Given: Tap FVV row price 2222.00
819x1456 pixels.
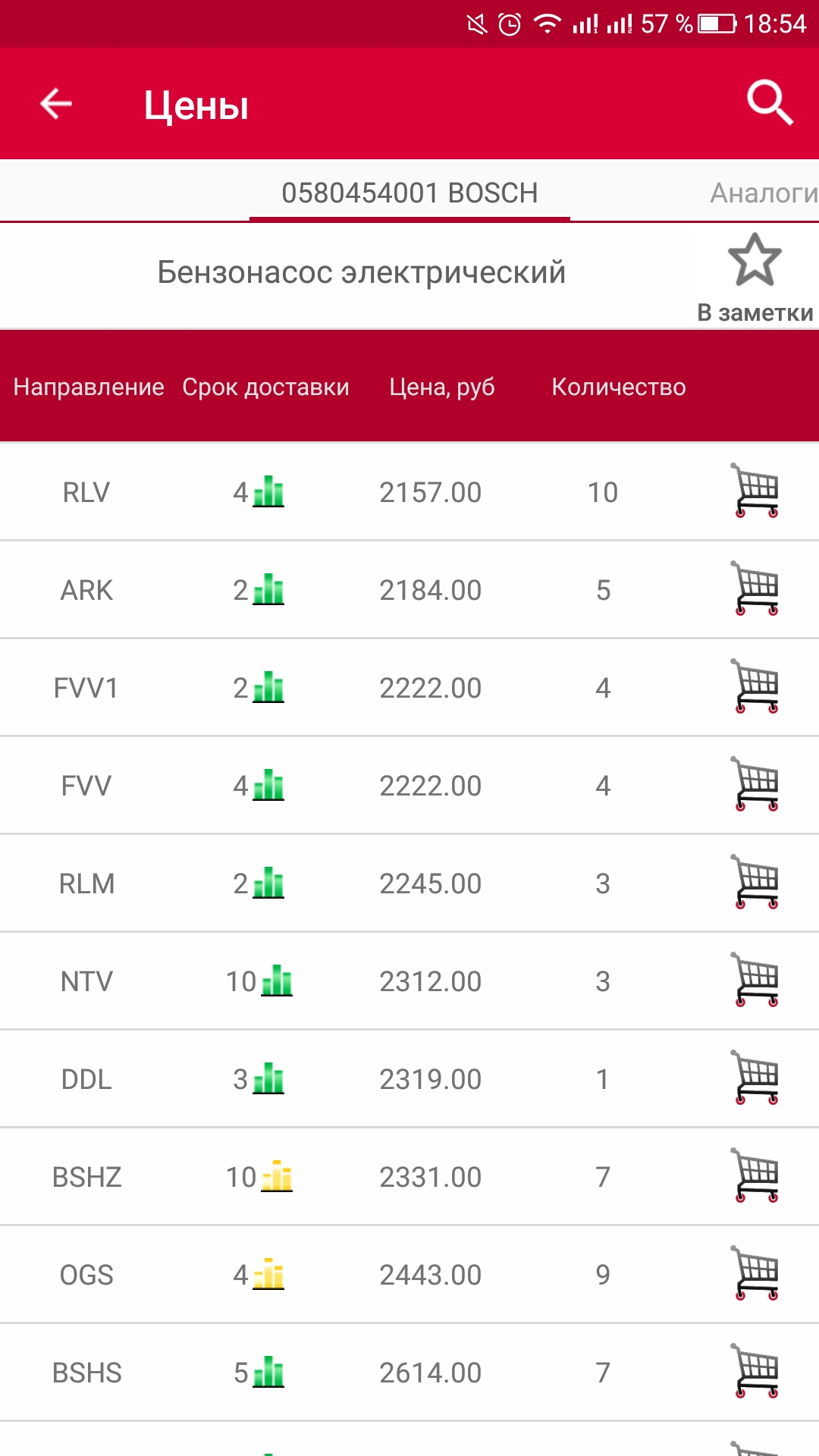Looking at the screenshot, I should pyautogui.click(x=430, y=786).
